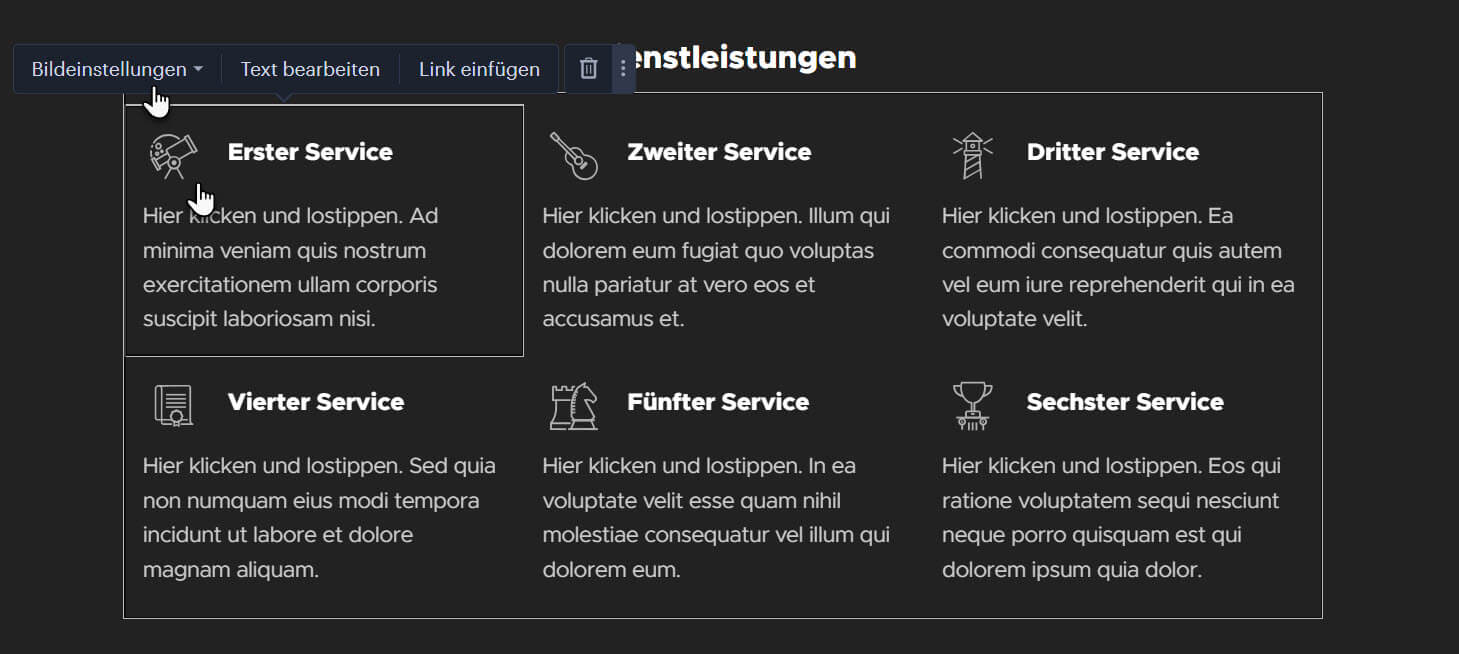Viewport: 1459px width, 654px height.
Task: Select the certificate icon of Vierter Service
Action: point(173,405)
